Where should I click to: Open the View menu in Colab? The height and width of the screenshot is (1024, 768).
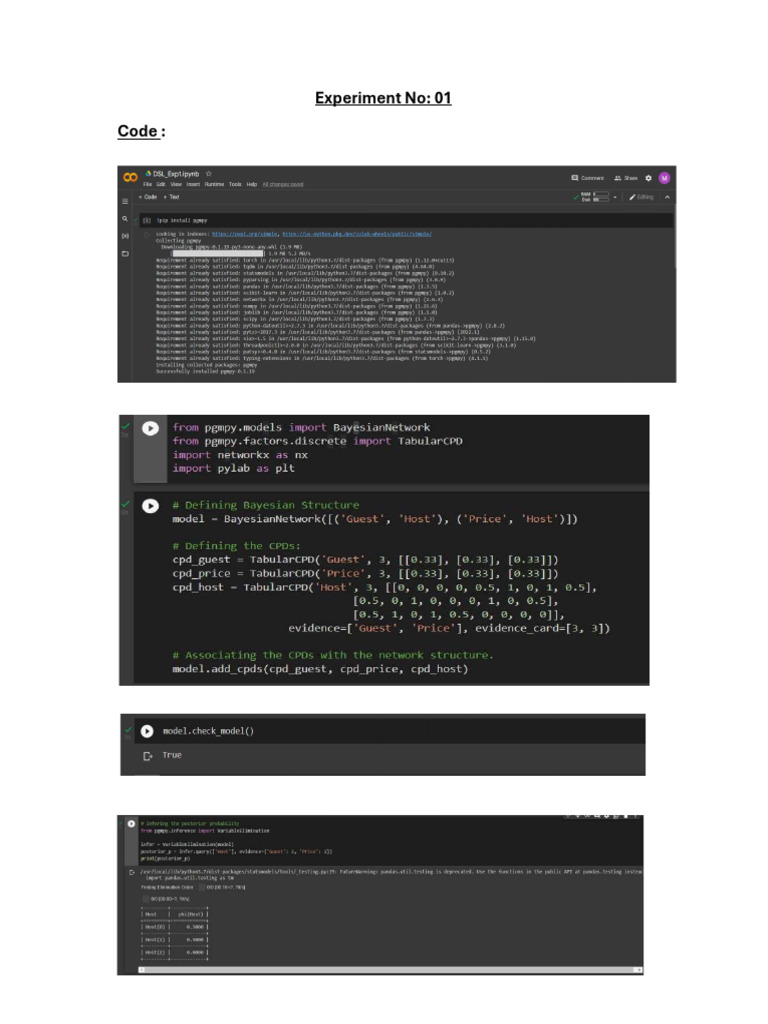click(x=176, y=184)
